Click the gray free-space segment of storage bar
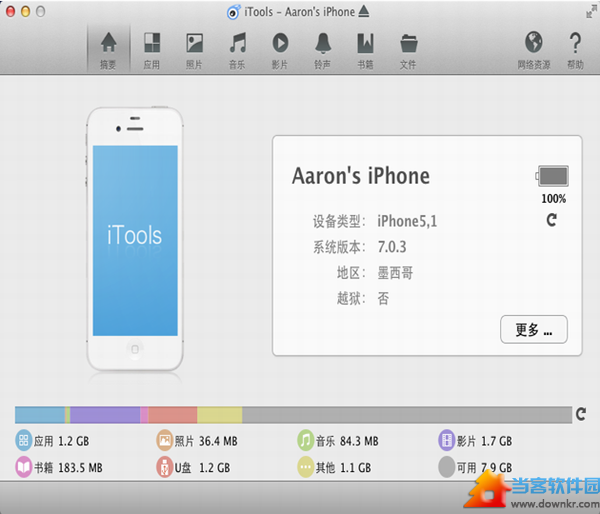 (x=405, y=415)
